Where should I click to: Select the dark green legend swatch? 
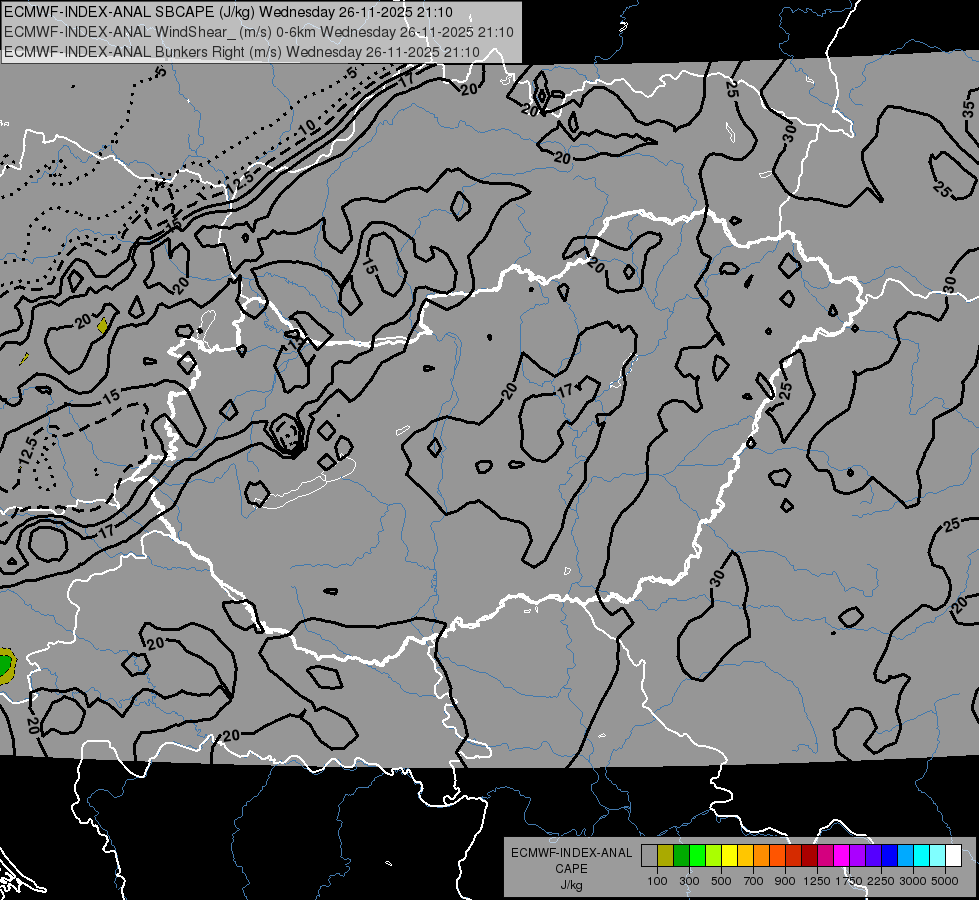tap(682, 855)
